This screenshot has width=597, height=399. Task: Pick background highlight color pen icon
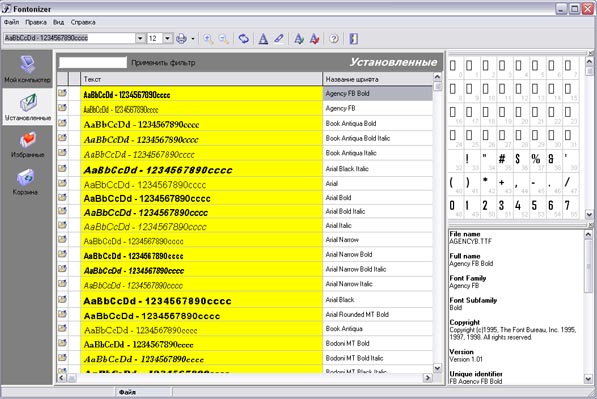(279, 38)
